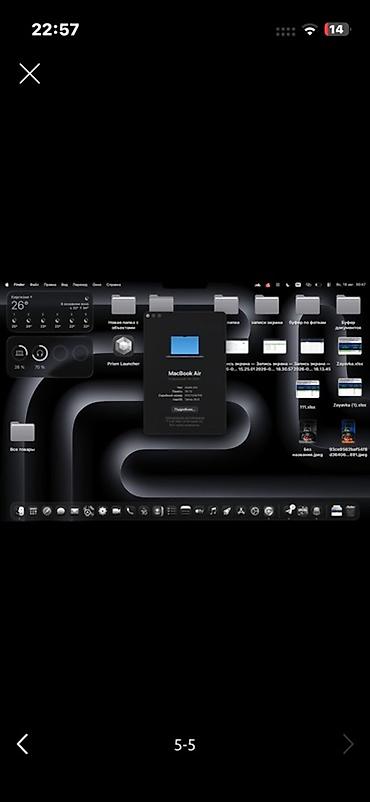Image resolution: width=370 pixels, height=802 pixels.
Task: Open the Справка menu
Action: [x=114, y=284]
